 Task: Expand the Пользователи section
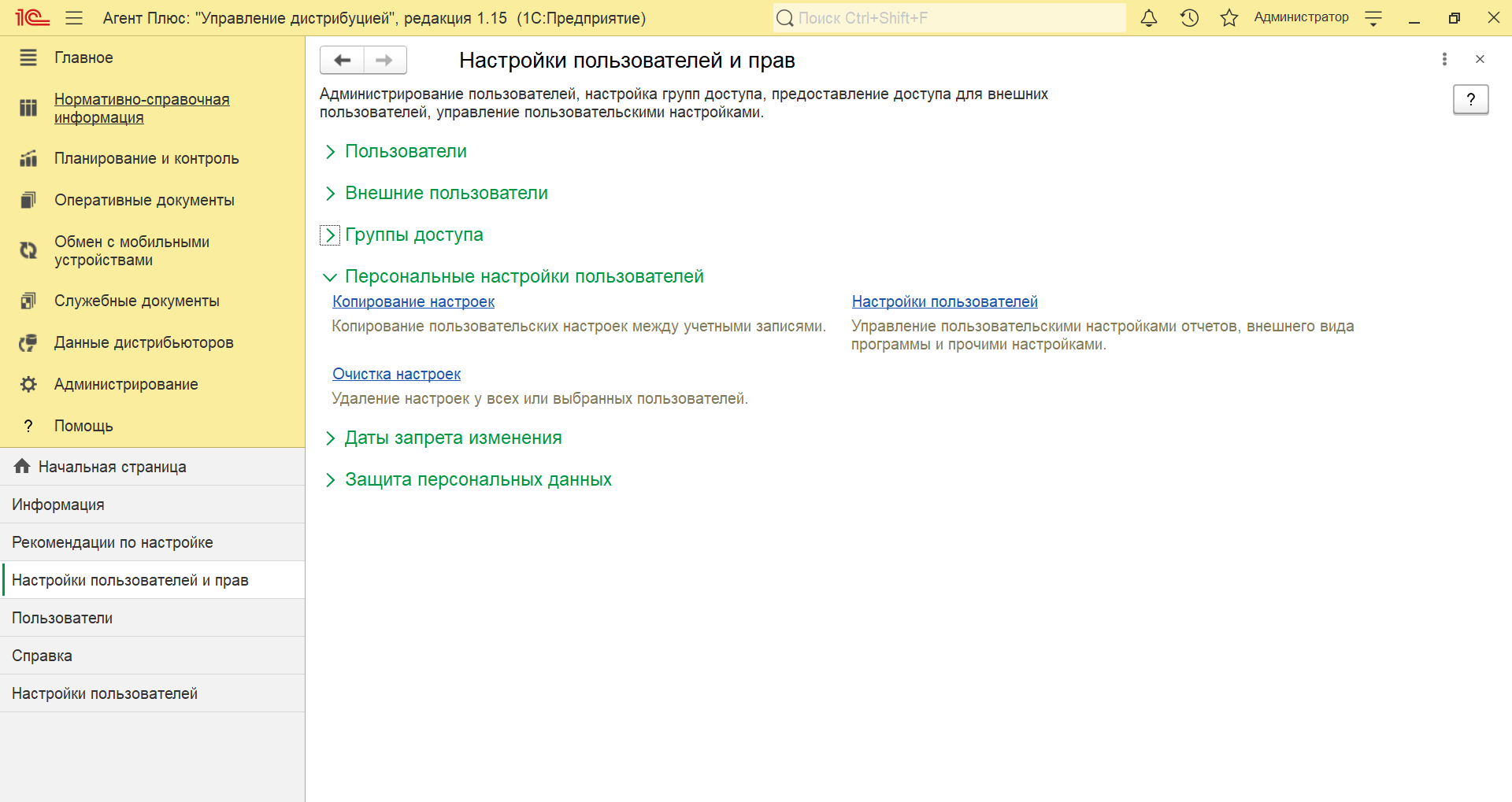point(405,151)
